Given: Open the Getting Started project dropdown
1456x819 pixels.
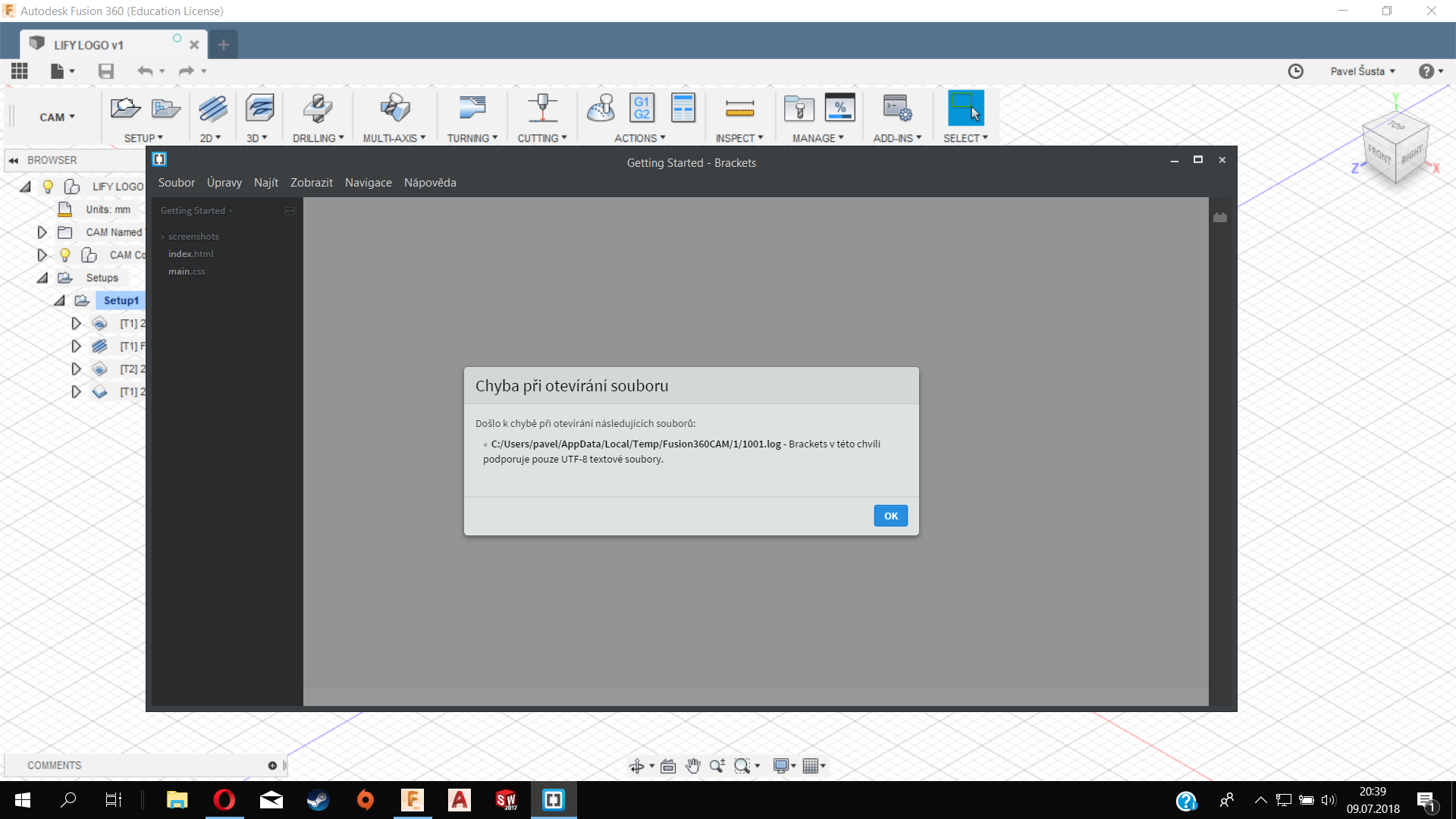Looking at the screenshot, I should (196, 211).
